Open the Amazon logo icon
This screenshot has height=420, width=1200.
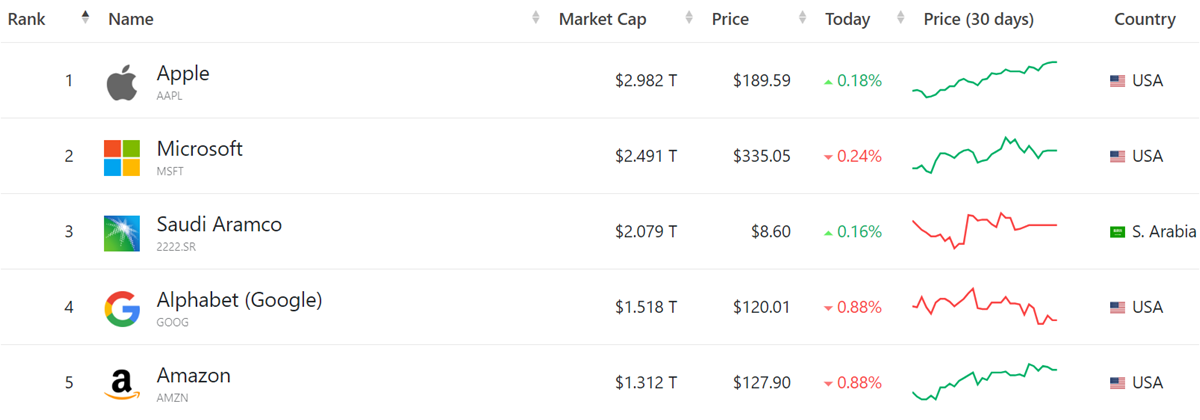pyautogui.click(x=122, y=384)
